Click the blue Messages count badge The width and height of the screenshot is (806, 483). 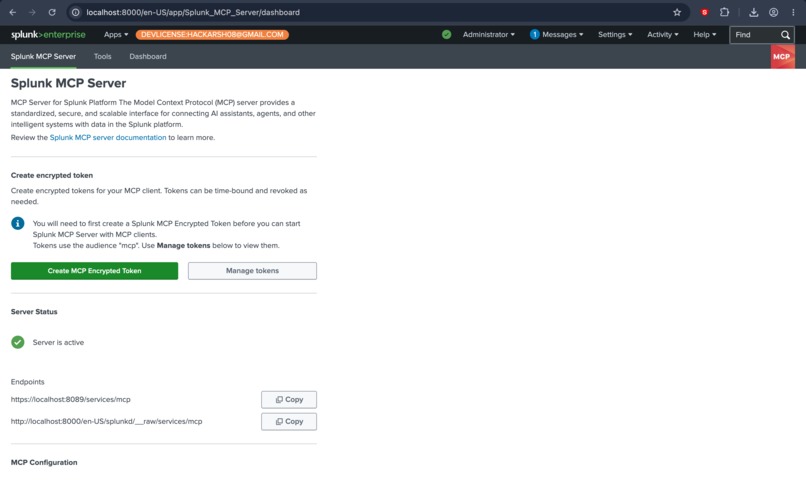pyautogui.click(x=535, y=34)
